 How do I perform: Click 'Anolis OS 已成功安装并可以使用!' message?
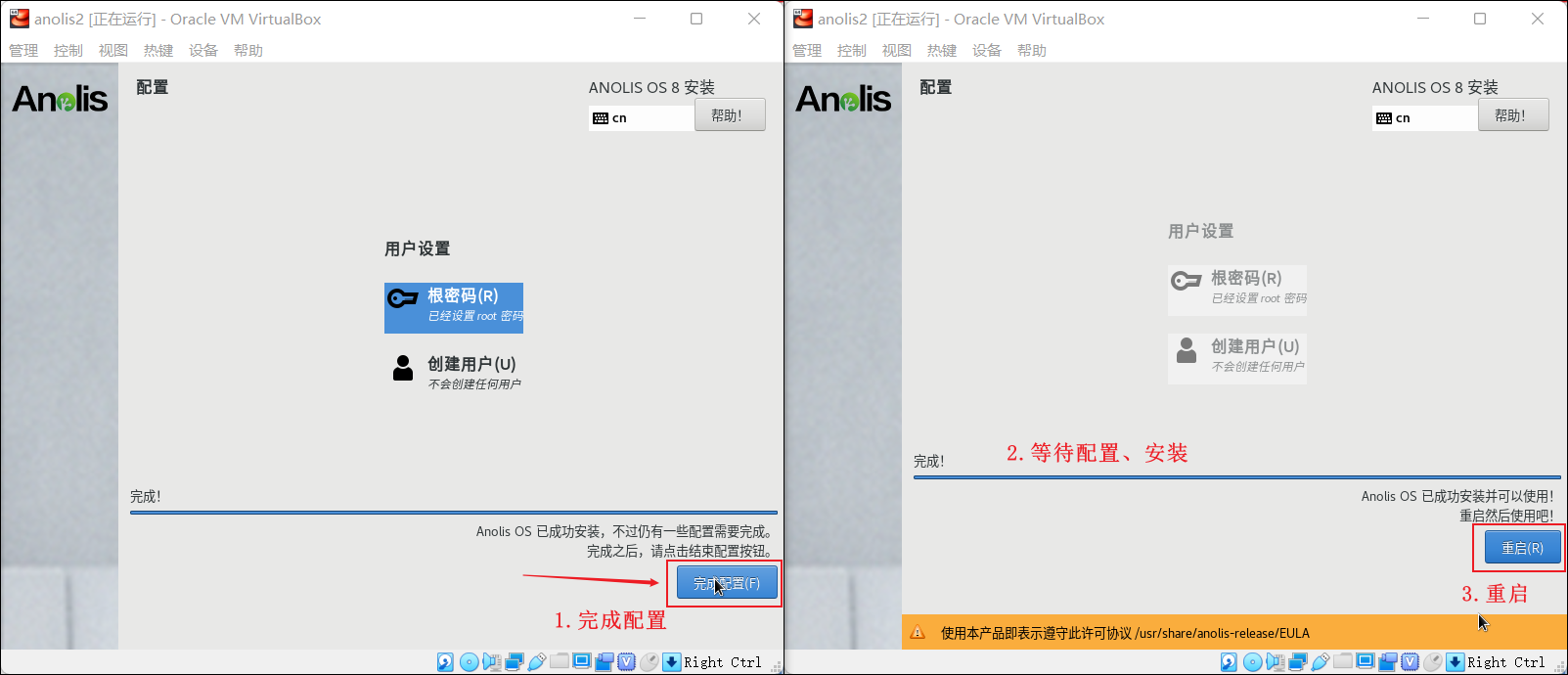tap(1457, 496)
